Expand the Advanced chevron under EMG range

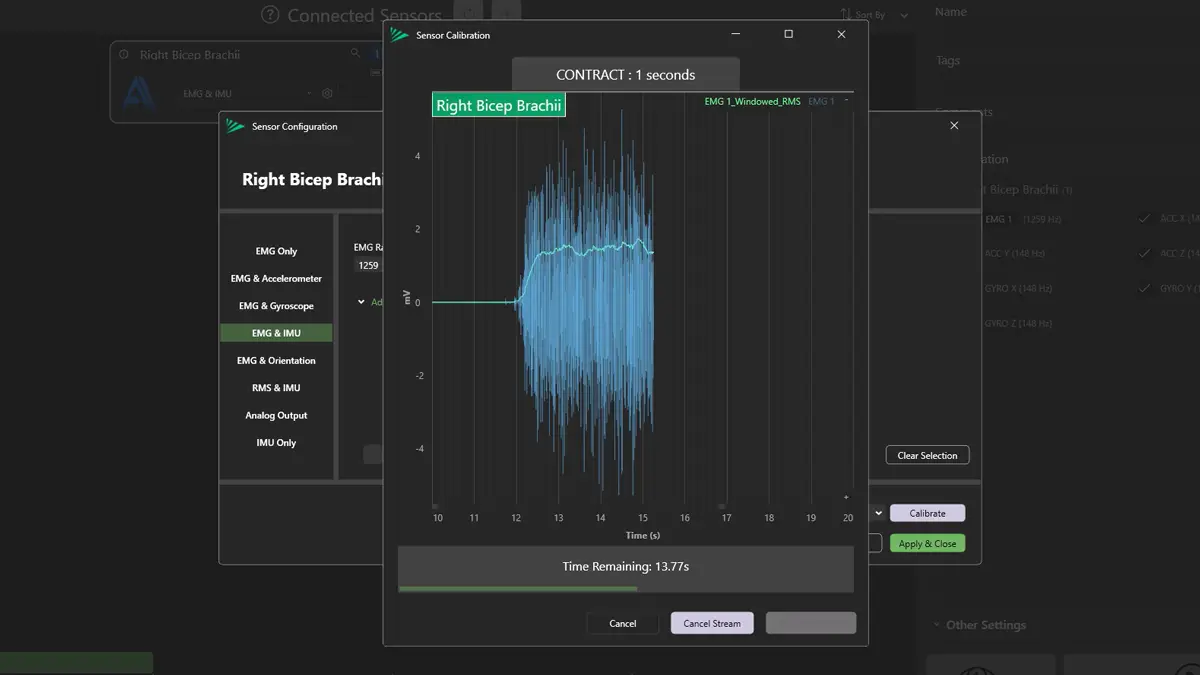[361, 302]
